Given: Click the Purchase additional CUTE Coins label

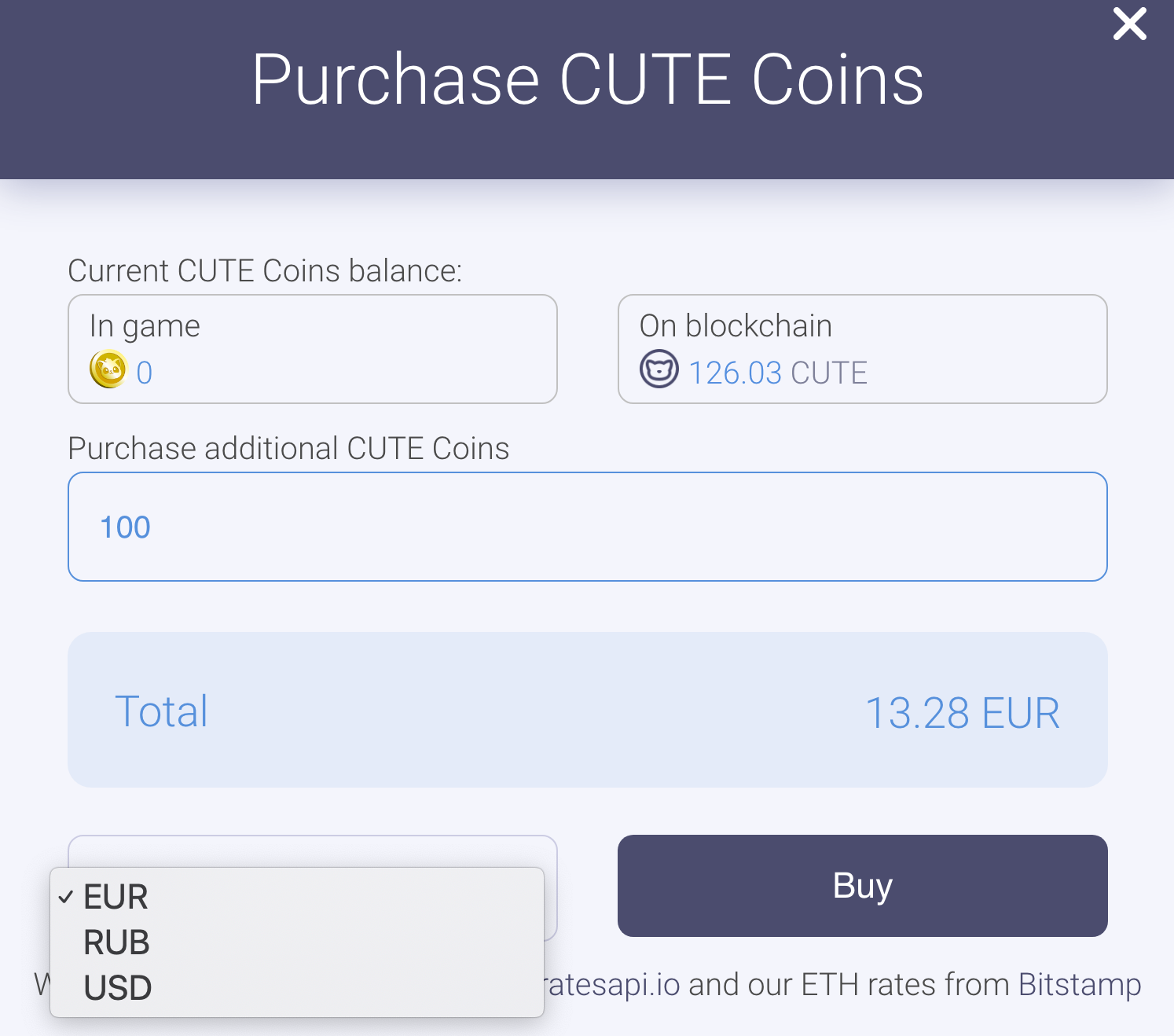Looking at the screenshot, I should (x=288, y=448).
